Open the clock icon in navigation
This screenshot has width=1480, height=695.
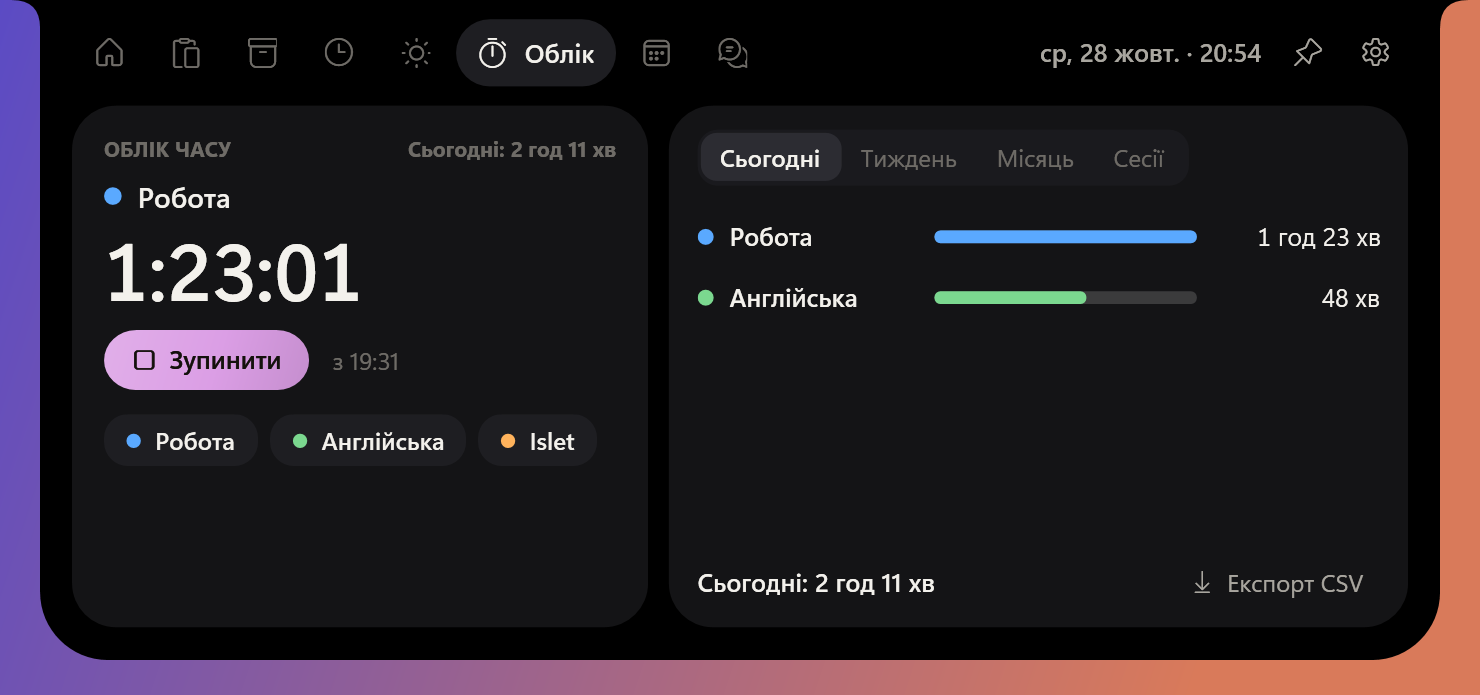[339, 53]
